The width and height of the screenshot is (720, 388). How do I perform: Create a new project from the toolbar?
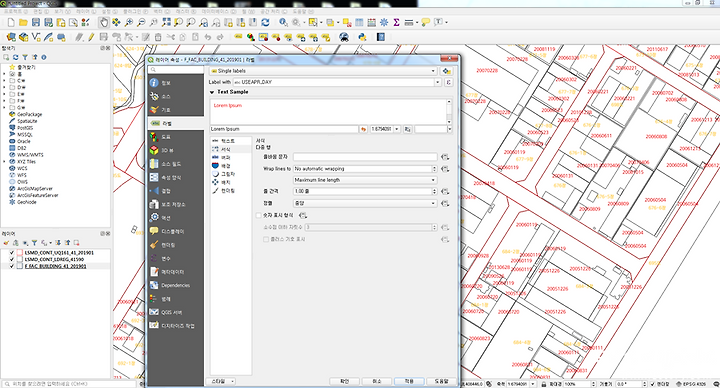click(x=11, y=22)
